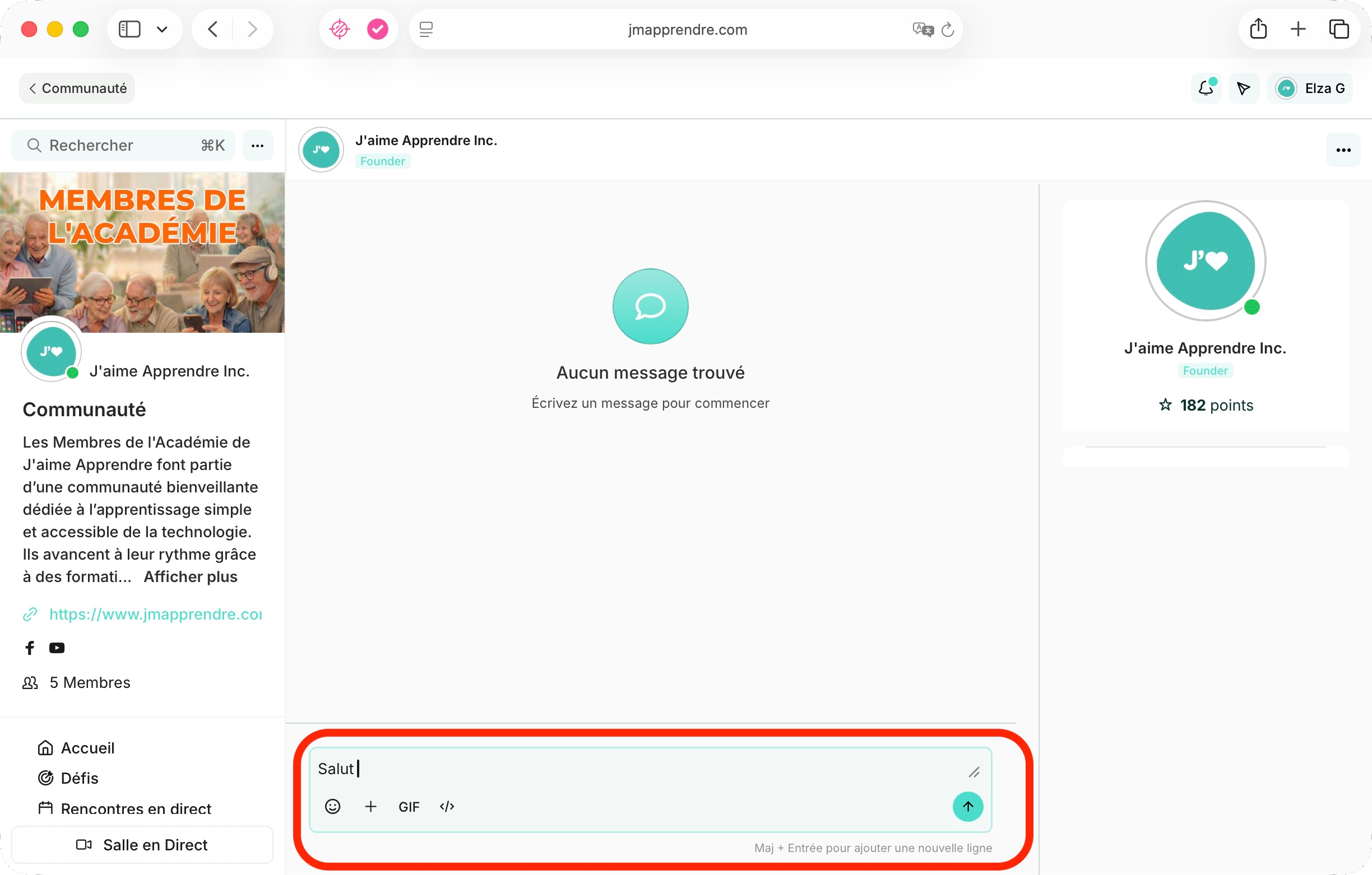This screenshot has height=875, width=1372.
Task: Click the Safari share icon
Action: pyautogui.click(x=1258, y=29)
